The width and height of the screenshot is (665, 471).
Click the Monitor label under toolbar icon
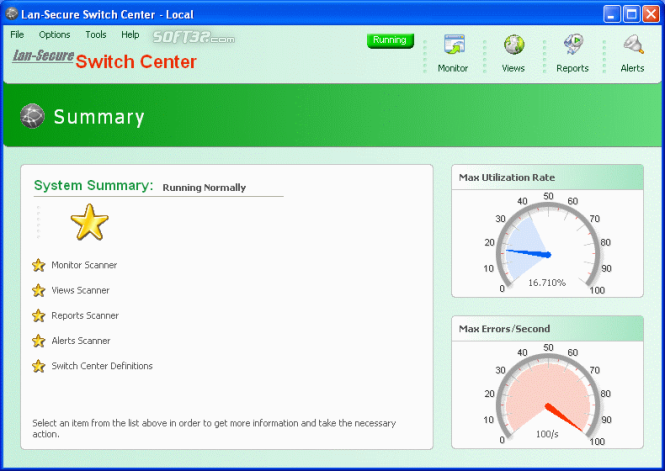coord(453,68)
